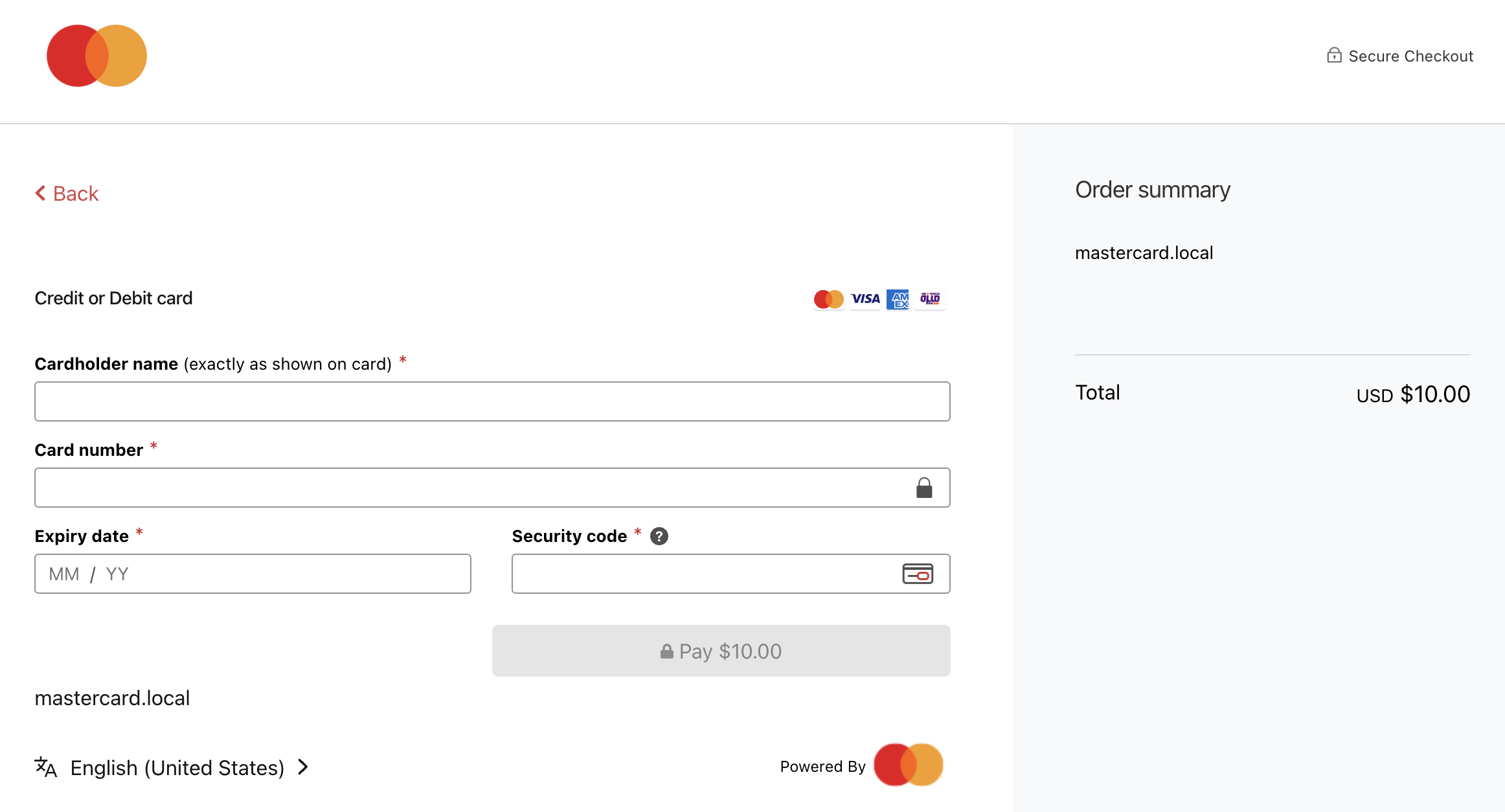Open the English (United States) language selector
1505x812 pixels.
[x=177, y=768]
